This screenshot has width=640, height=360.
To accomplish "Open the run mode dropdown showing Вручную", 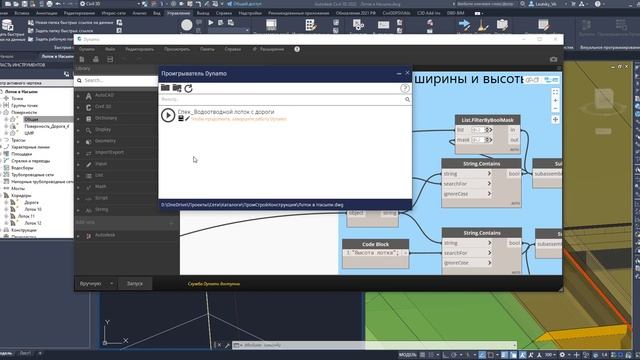I will 96,283.
